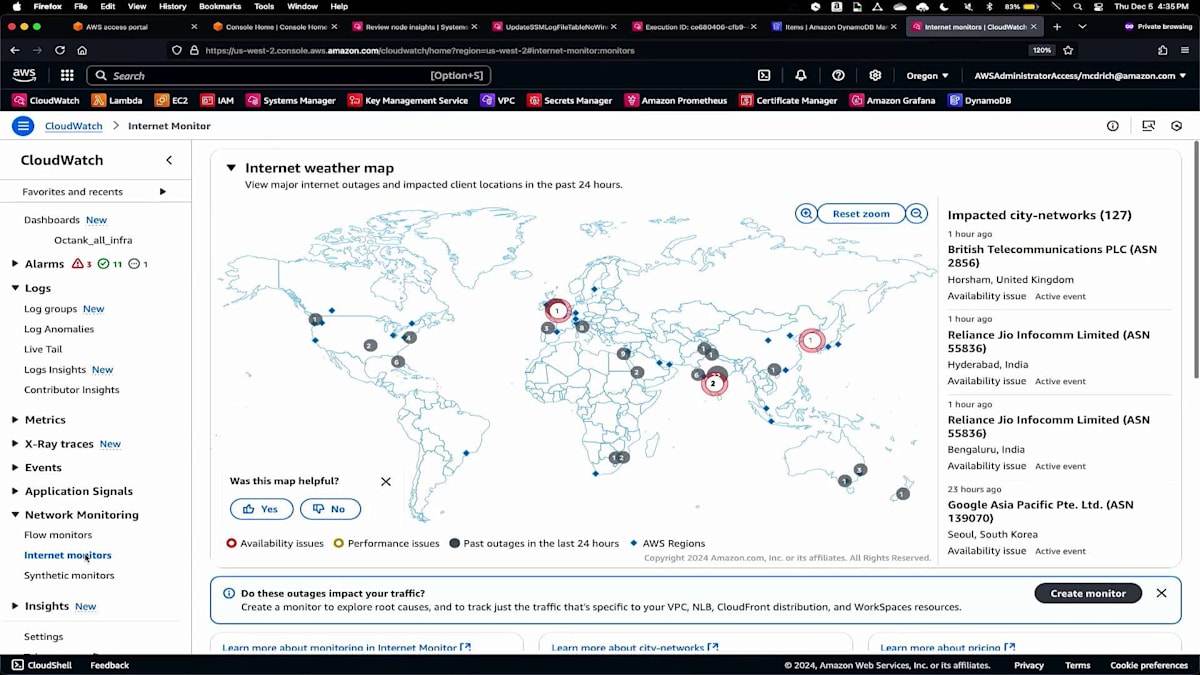Viewport: 1200px width, 675px height.
Task: Follow the CloudWatch breadcrumb link
Action: [74, 126]
